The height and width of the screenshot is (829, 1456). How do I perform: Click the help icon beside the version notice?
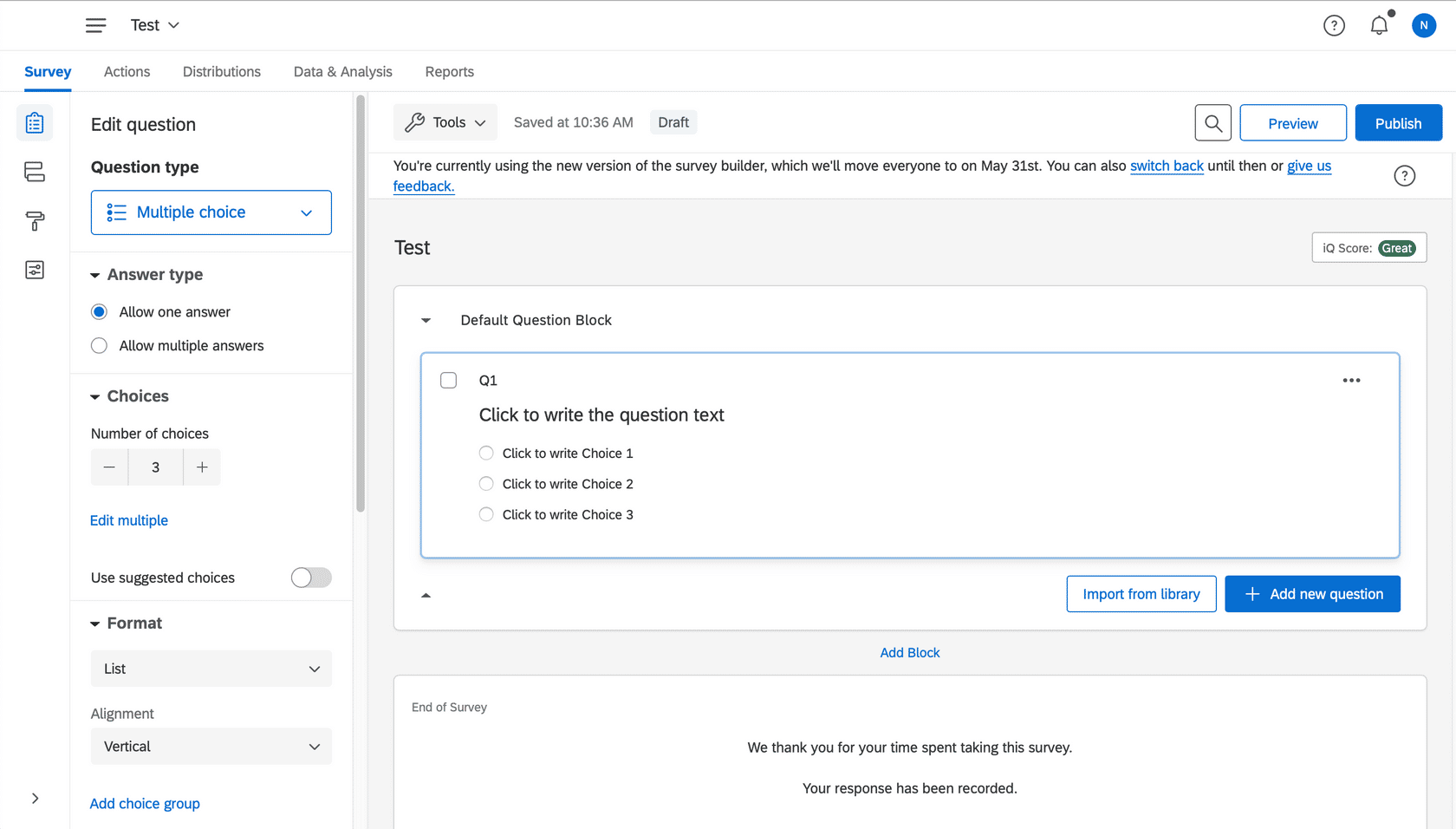(1404, 176)
